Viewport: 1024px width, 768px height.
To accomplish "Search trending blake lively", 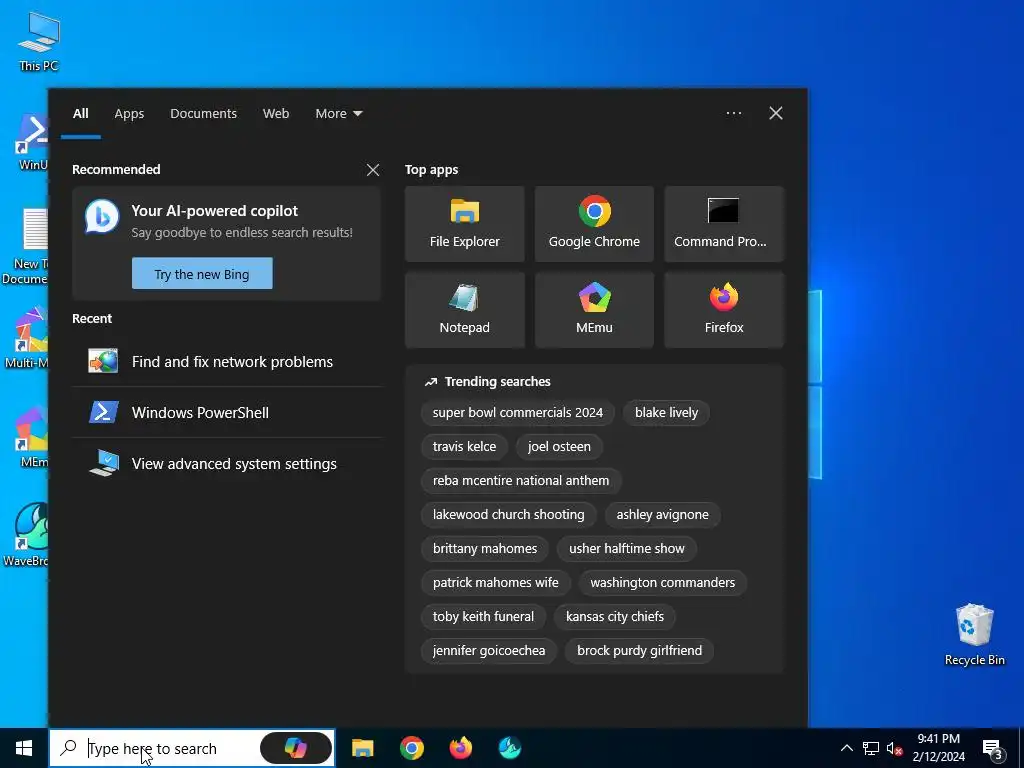I will click(x=666, y=412).
